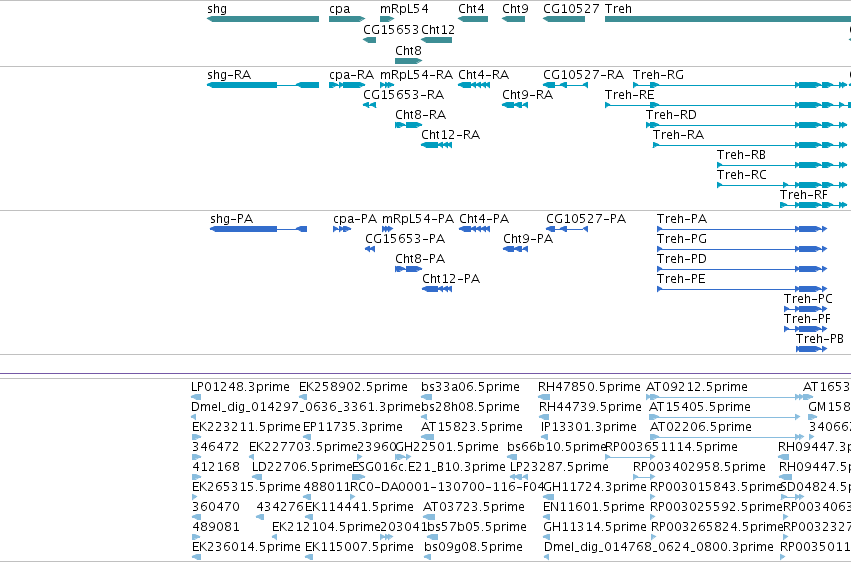
Task: Click the Treh-RF transcript label
Action: [804, 195]
